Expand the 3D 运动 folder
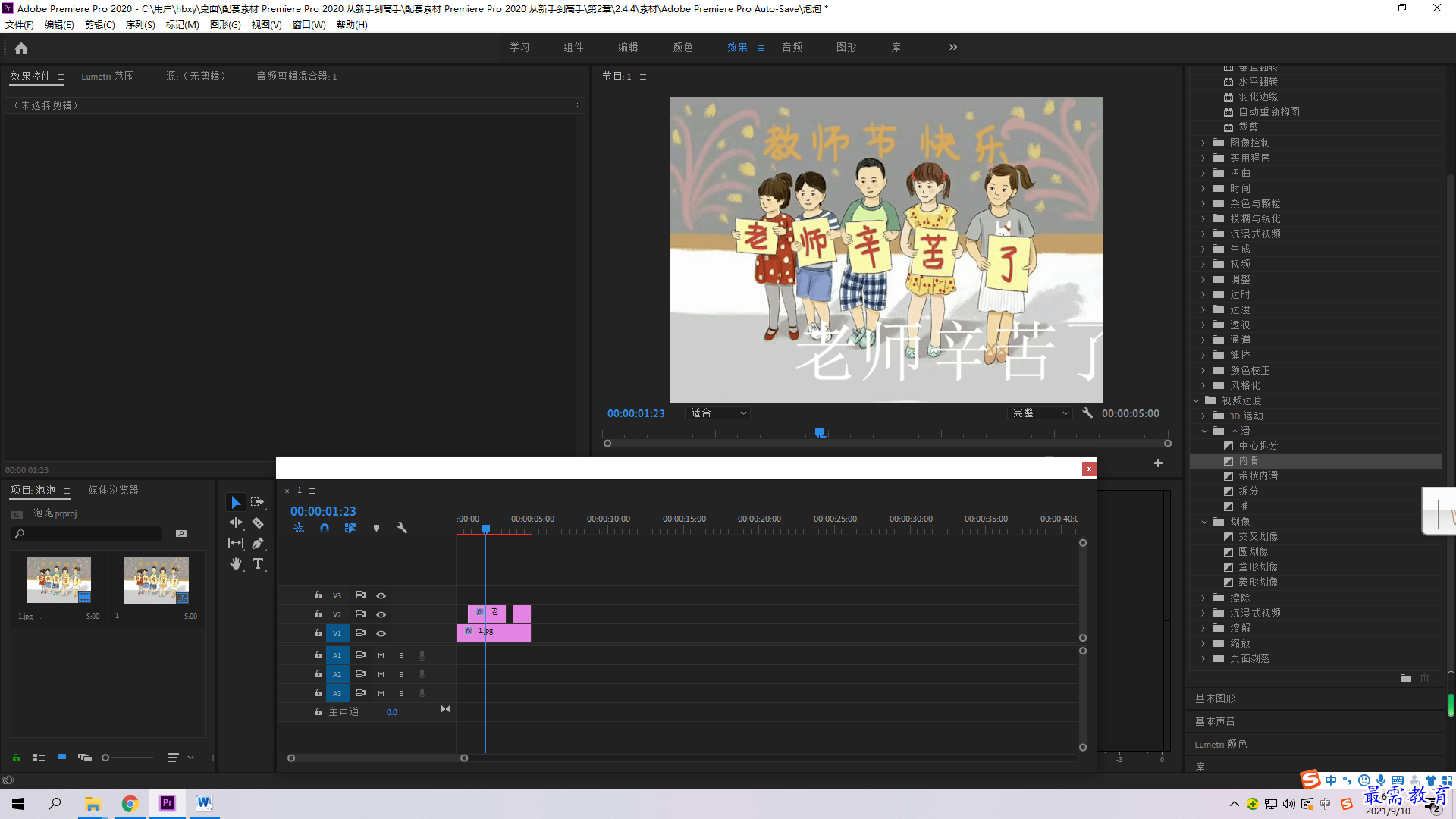This screenshot has height=819, width=1456. point(1203,416)
